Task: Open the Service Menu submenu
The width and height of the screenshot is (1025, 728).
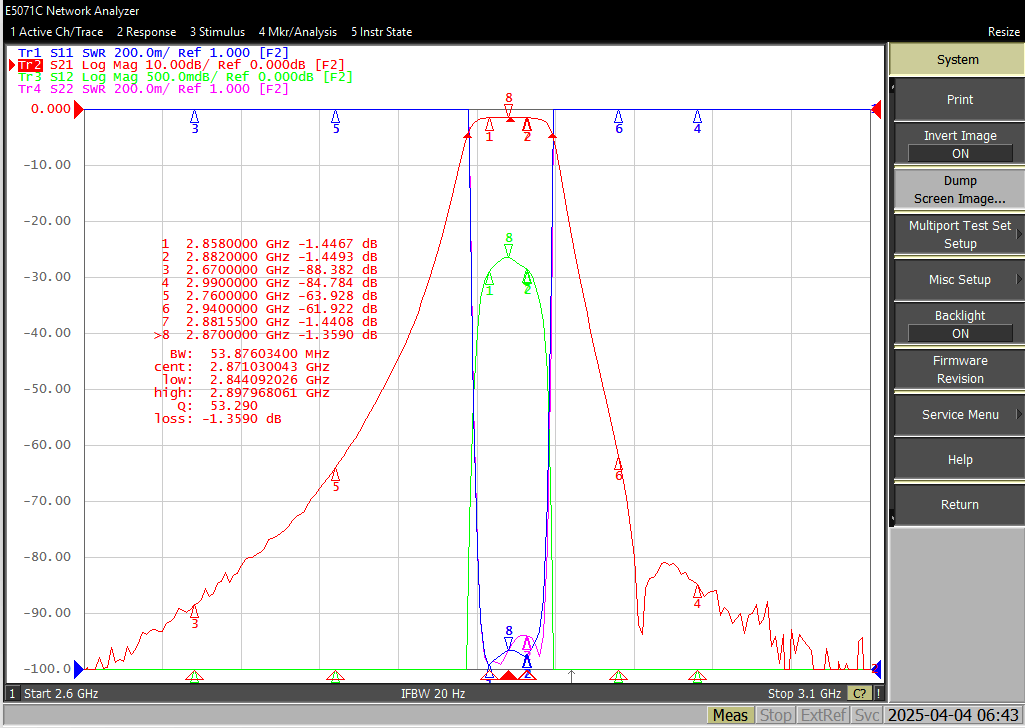Action: click(x=959, y=415)
